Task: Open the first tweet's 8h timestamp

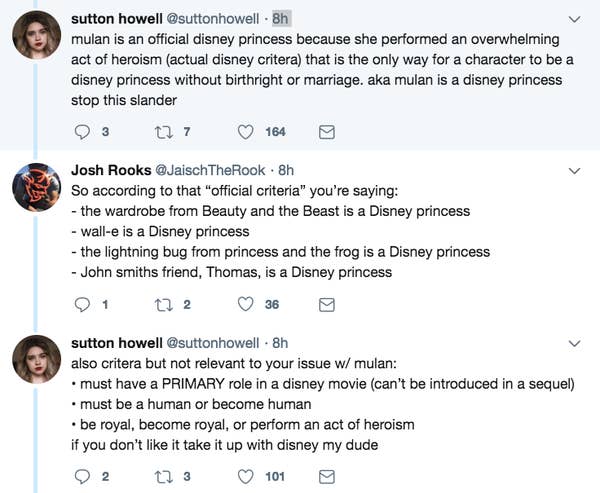Action: [281, 19]
